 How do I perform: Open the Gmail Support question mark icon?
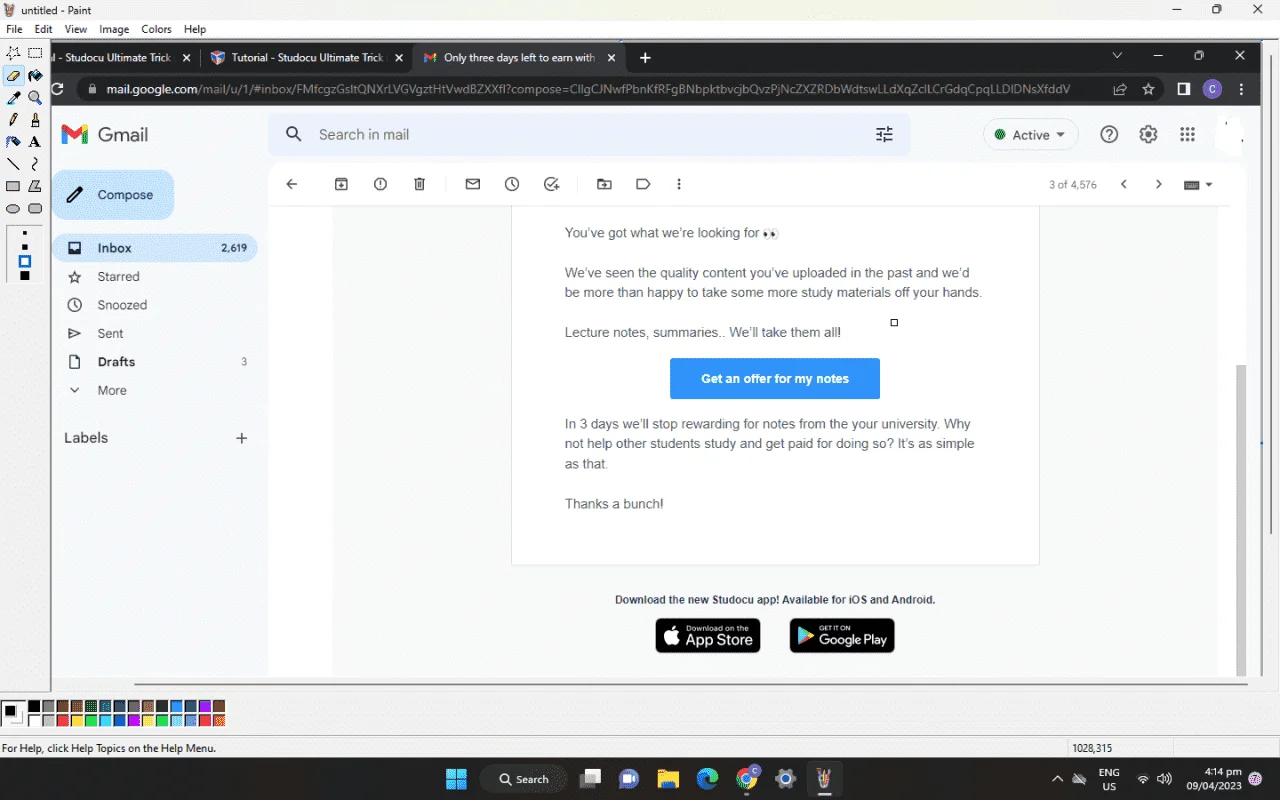point(1109,135)
